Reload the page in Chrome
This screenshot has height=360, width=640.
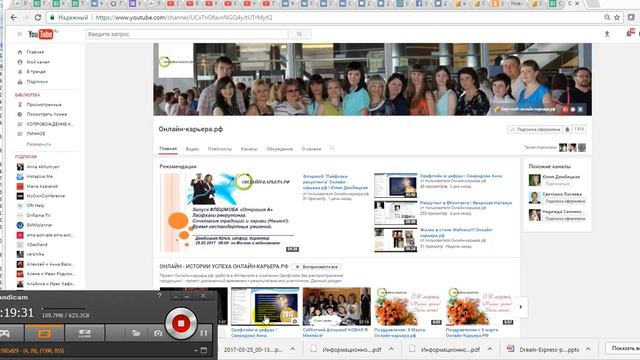(x=38, y=18)
